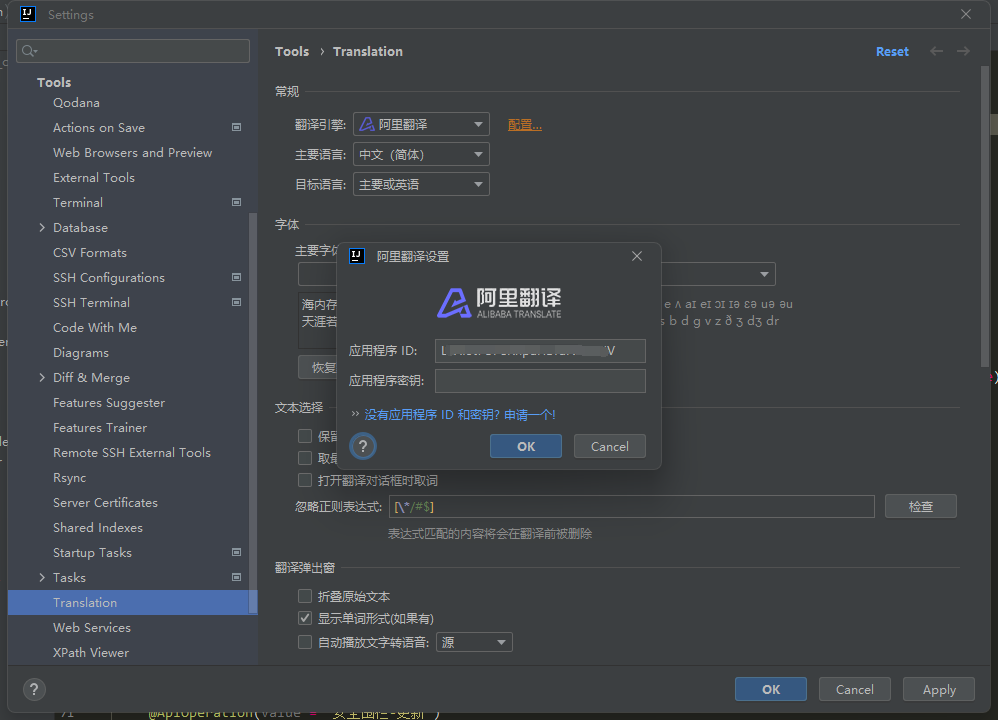This screenshot has height=720, width=998.
Task: Expand the Tasks tree node
Action: 42,577
